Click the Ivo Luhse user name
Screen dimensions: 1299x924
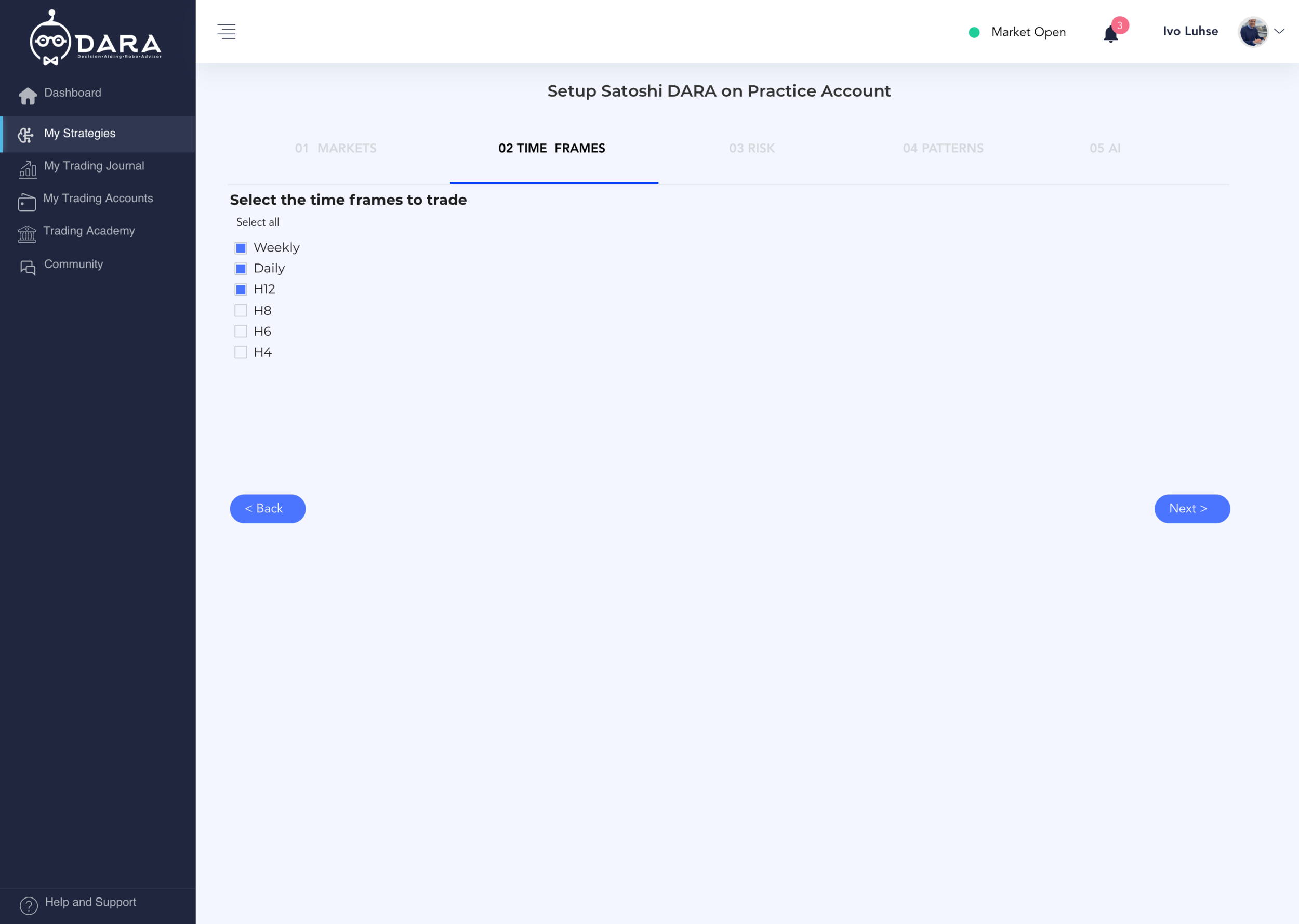pos(1190,31)
